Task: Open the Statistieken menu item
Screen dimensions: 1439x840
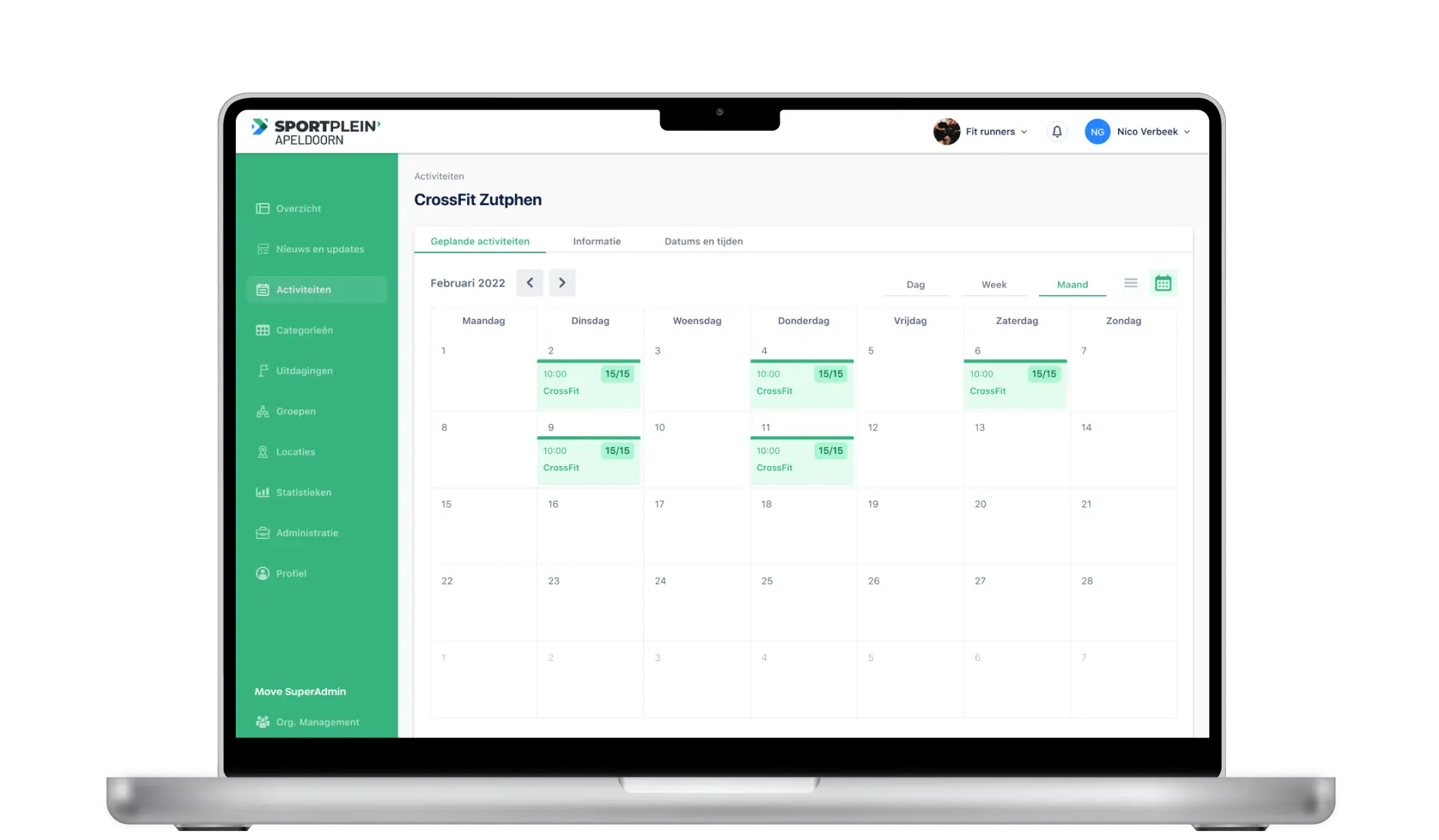Action: pyautogui.click(x=303, y=493)
